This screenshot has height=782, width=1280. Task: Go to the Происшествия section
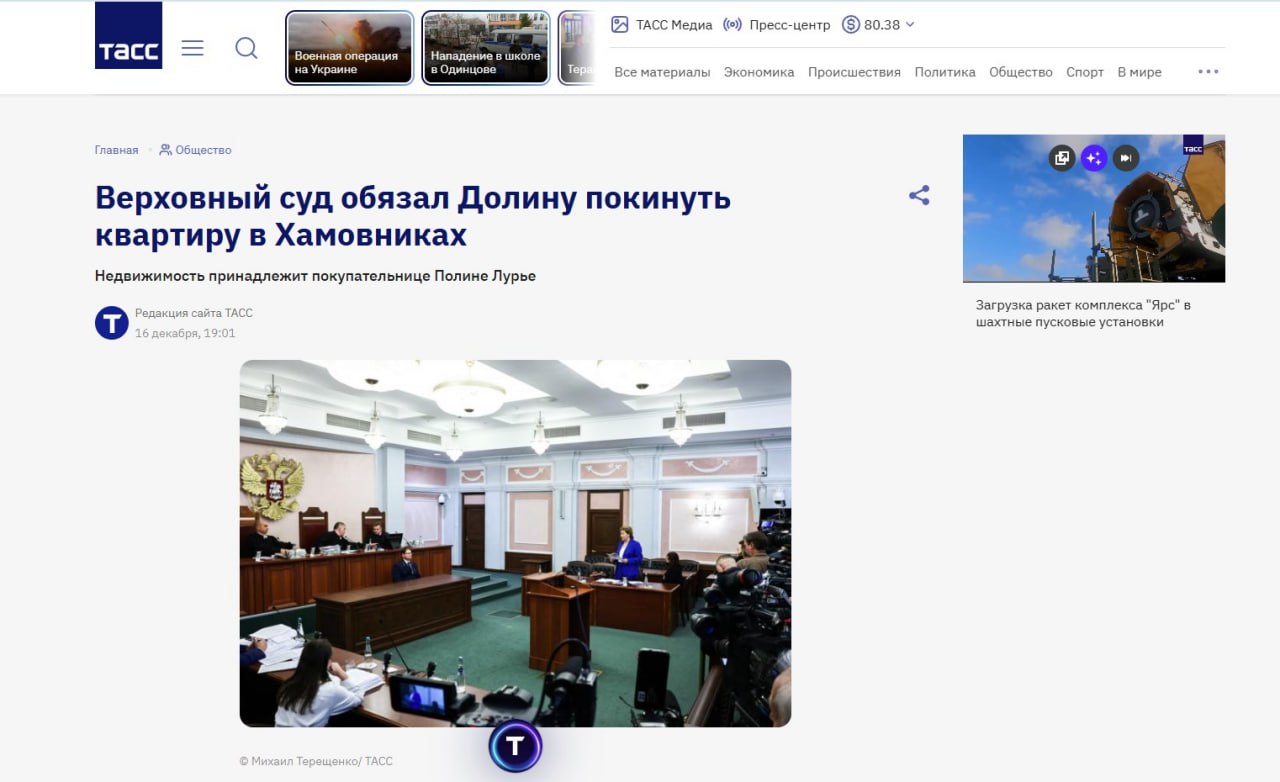tap(854, 72)
